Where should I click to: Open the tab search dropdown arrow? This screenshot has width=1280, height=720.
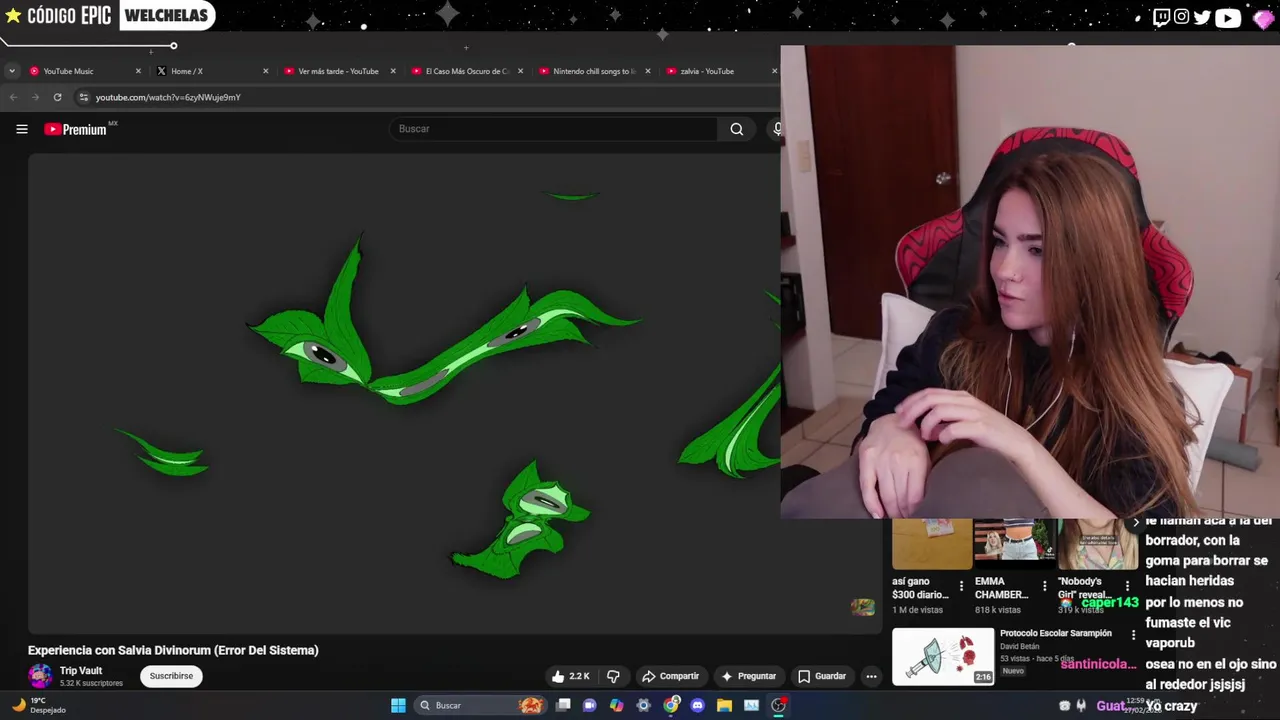11,71
